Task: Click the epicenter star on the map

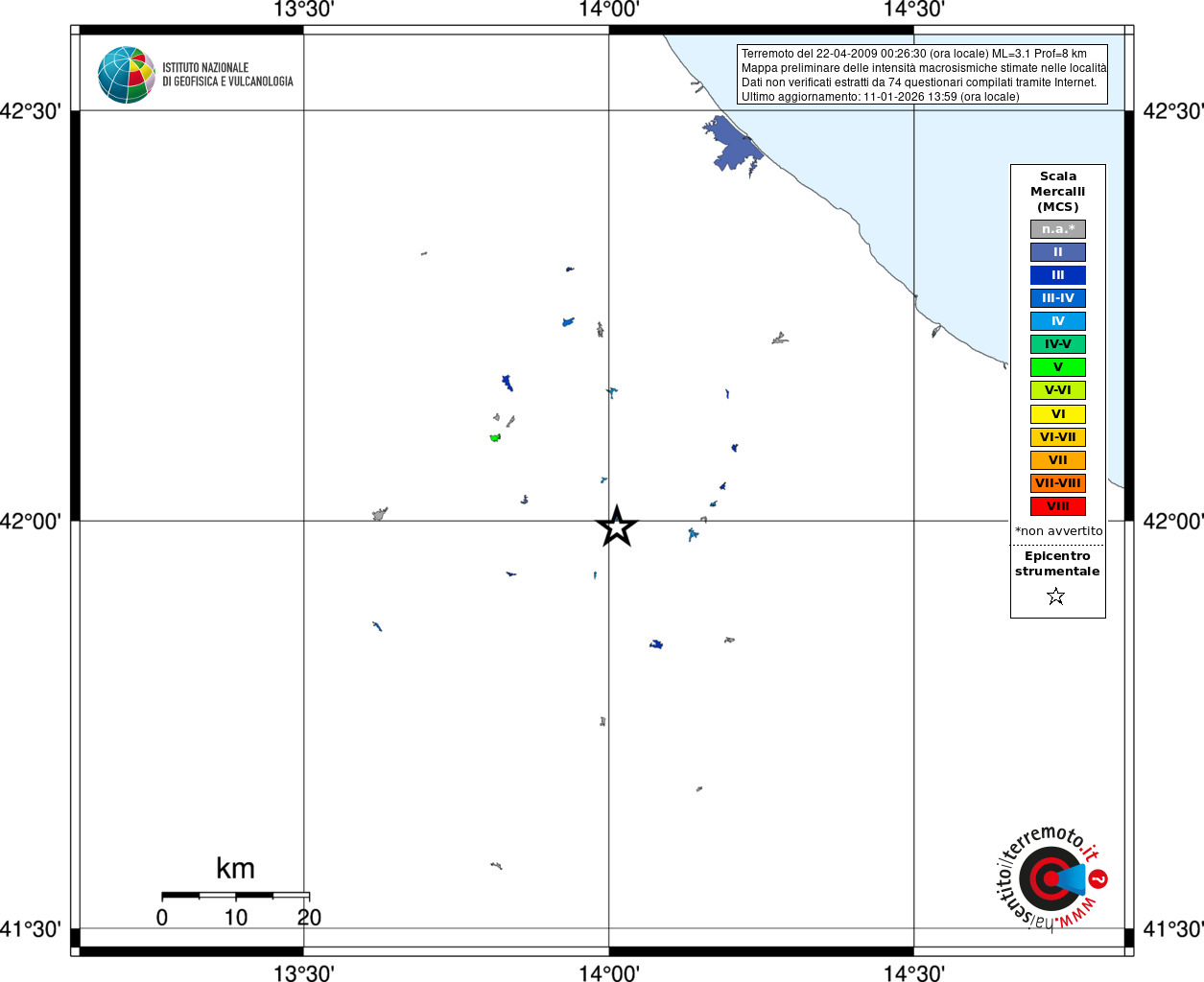Action: 617,526
